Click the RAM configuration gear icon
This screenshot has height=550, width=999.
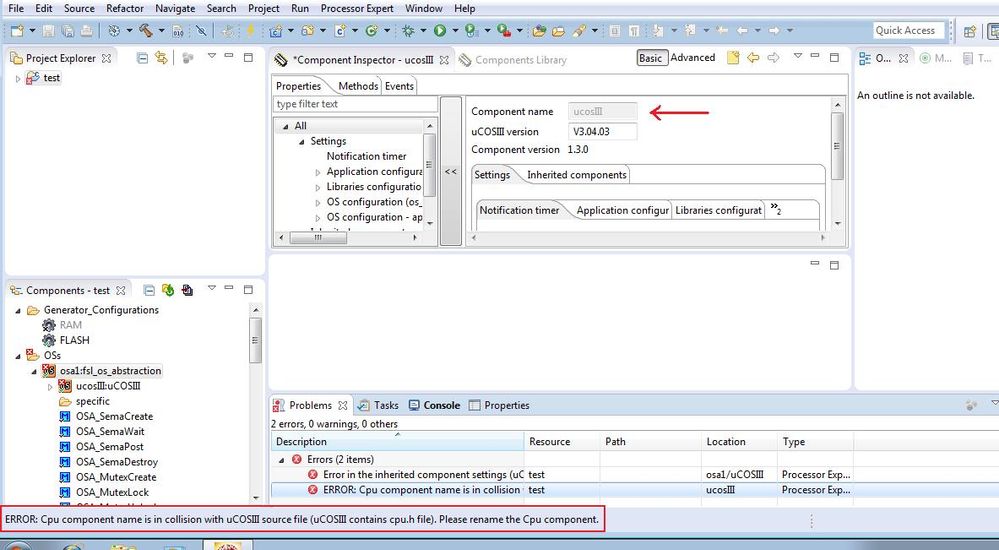tap(49, 325)
